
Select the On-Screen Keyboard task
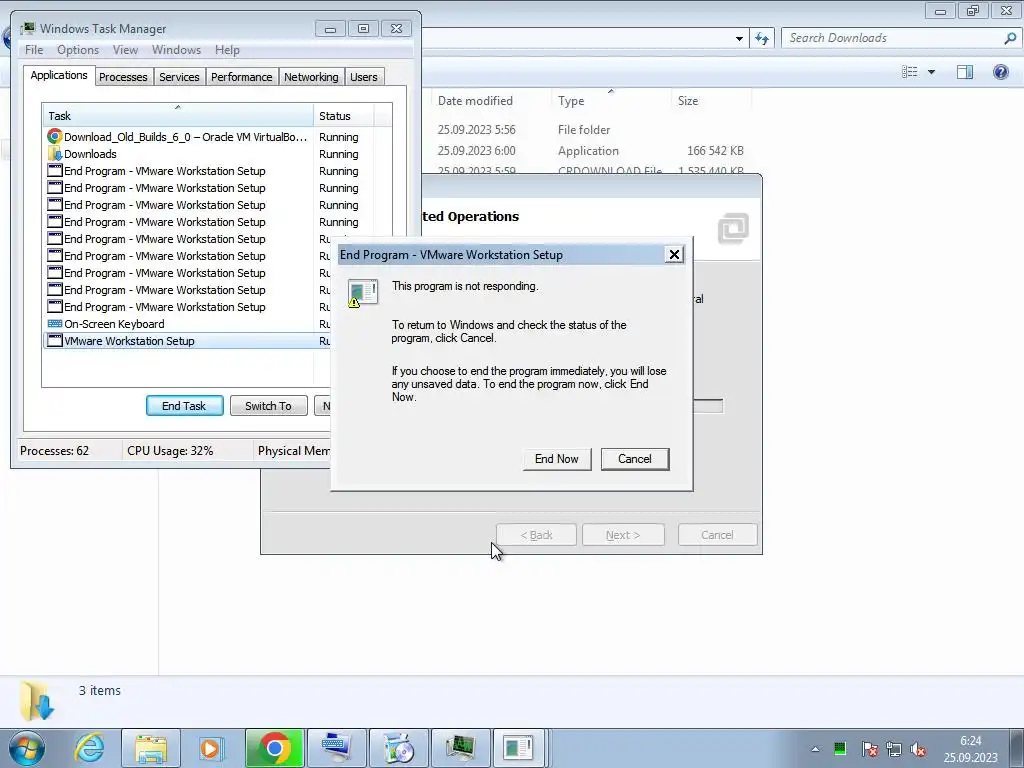(x=187, y=324)
